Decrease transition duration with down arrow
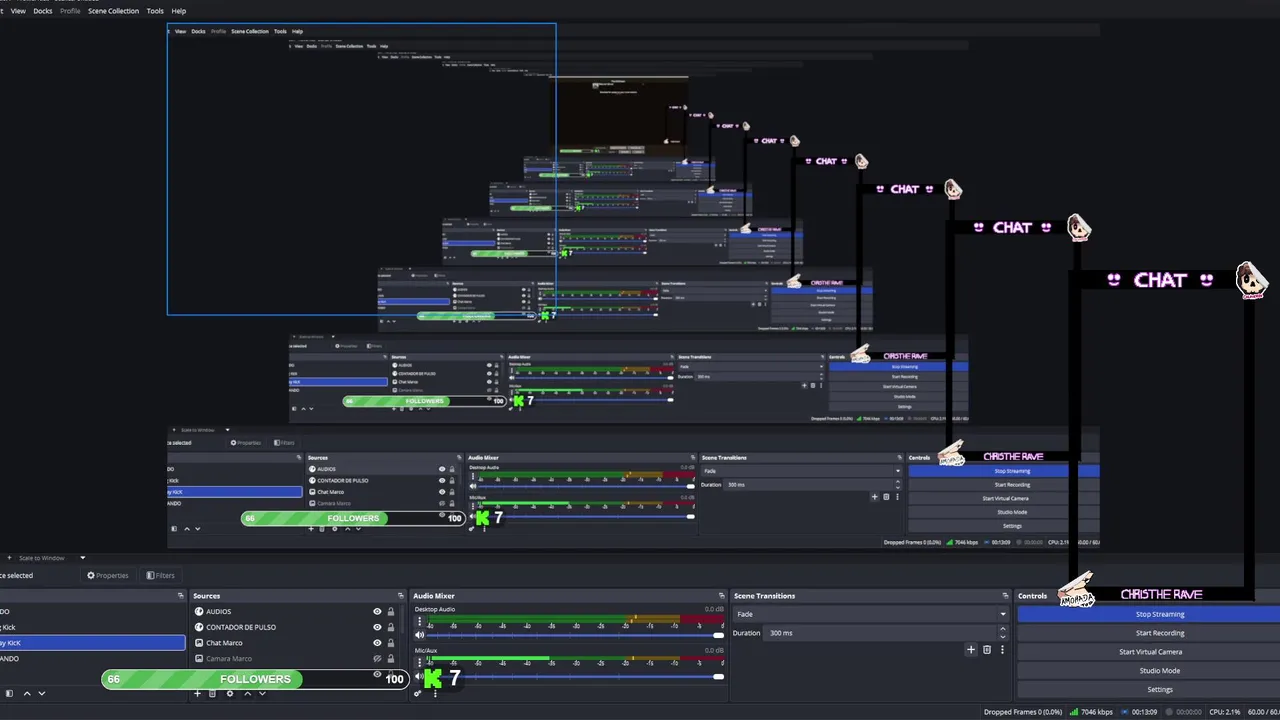 (x=1003, y=637)
